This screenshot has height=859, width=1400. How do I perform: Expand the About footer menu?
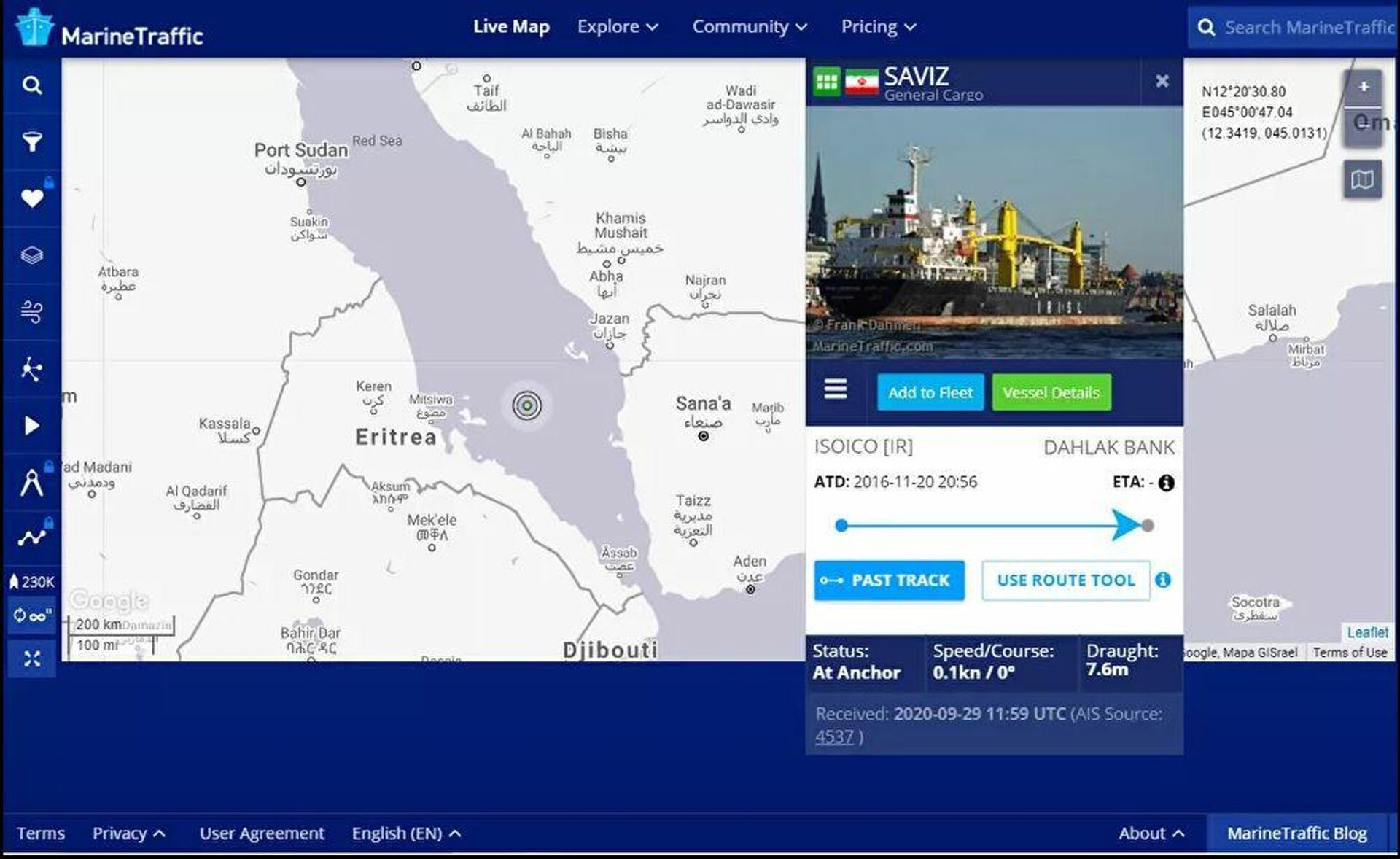1151,833
